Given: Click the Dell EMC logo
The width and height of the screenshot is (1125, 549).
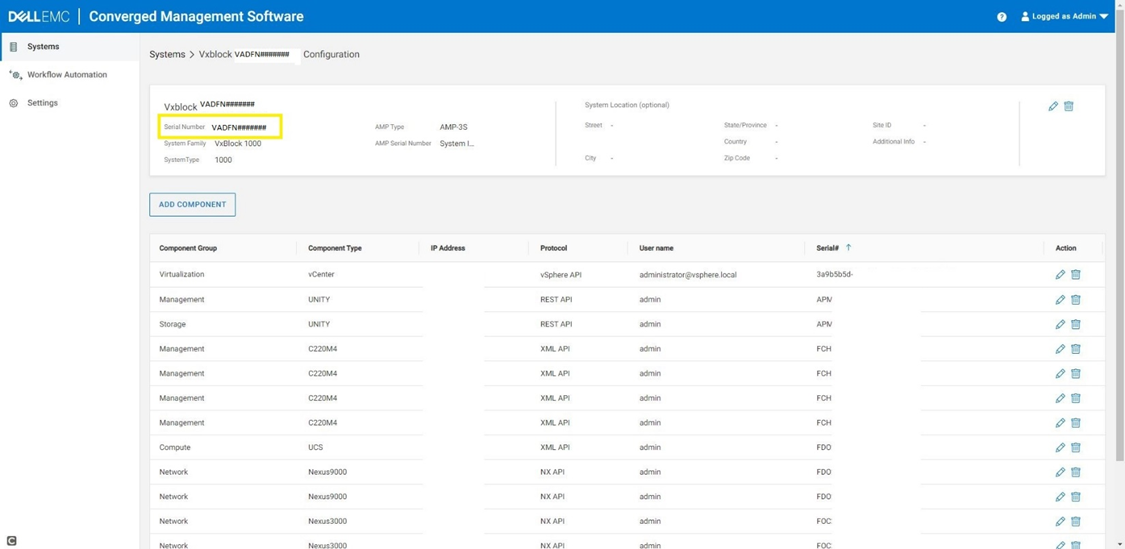Looking at the screenshot, I should [39, 17].
